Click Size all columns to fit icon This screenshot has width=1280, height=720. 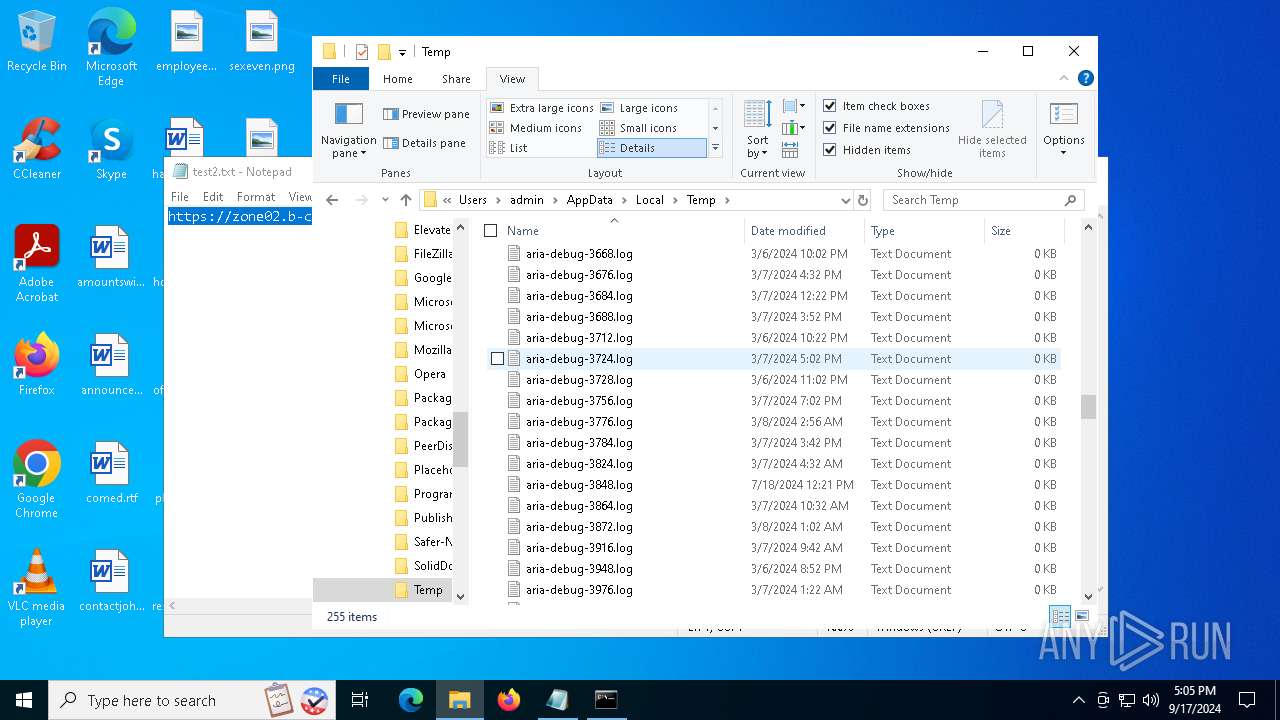pos(790,150)
